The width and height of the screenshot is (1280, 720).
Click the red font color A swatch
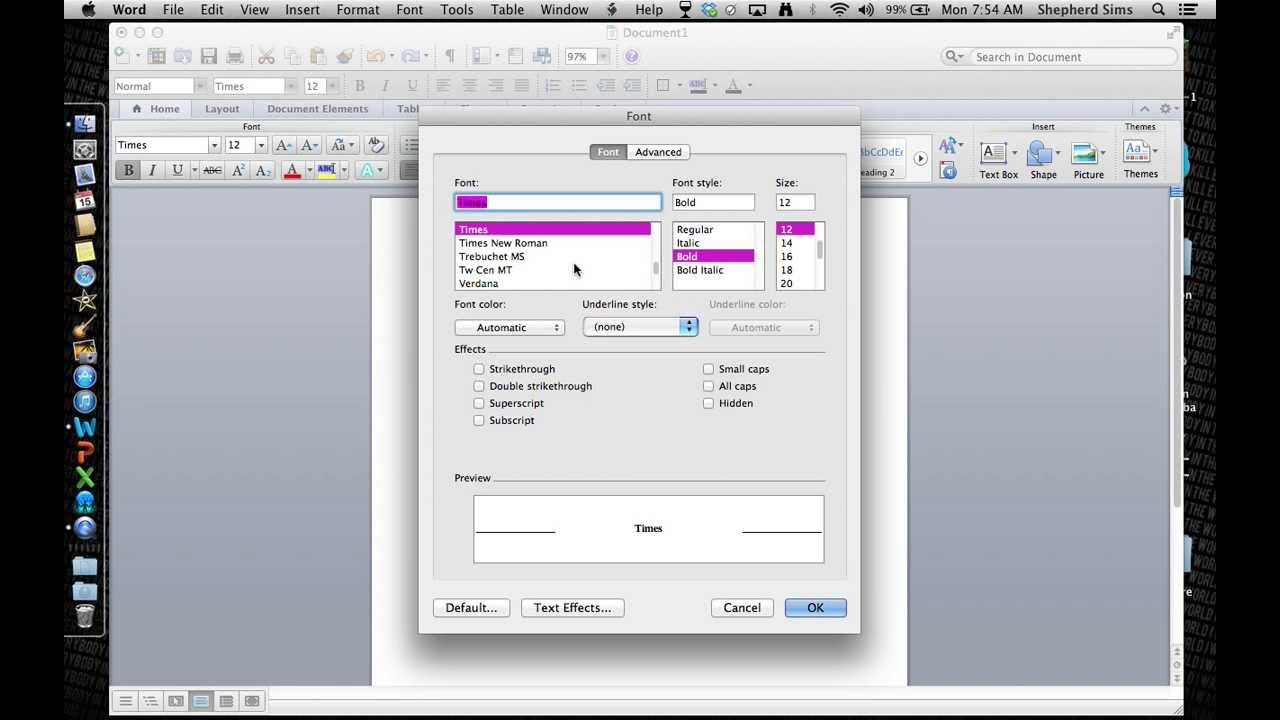pos(292,171)
